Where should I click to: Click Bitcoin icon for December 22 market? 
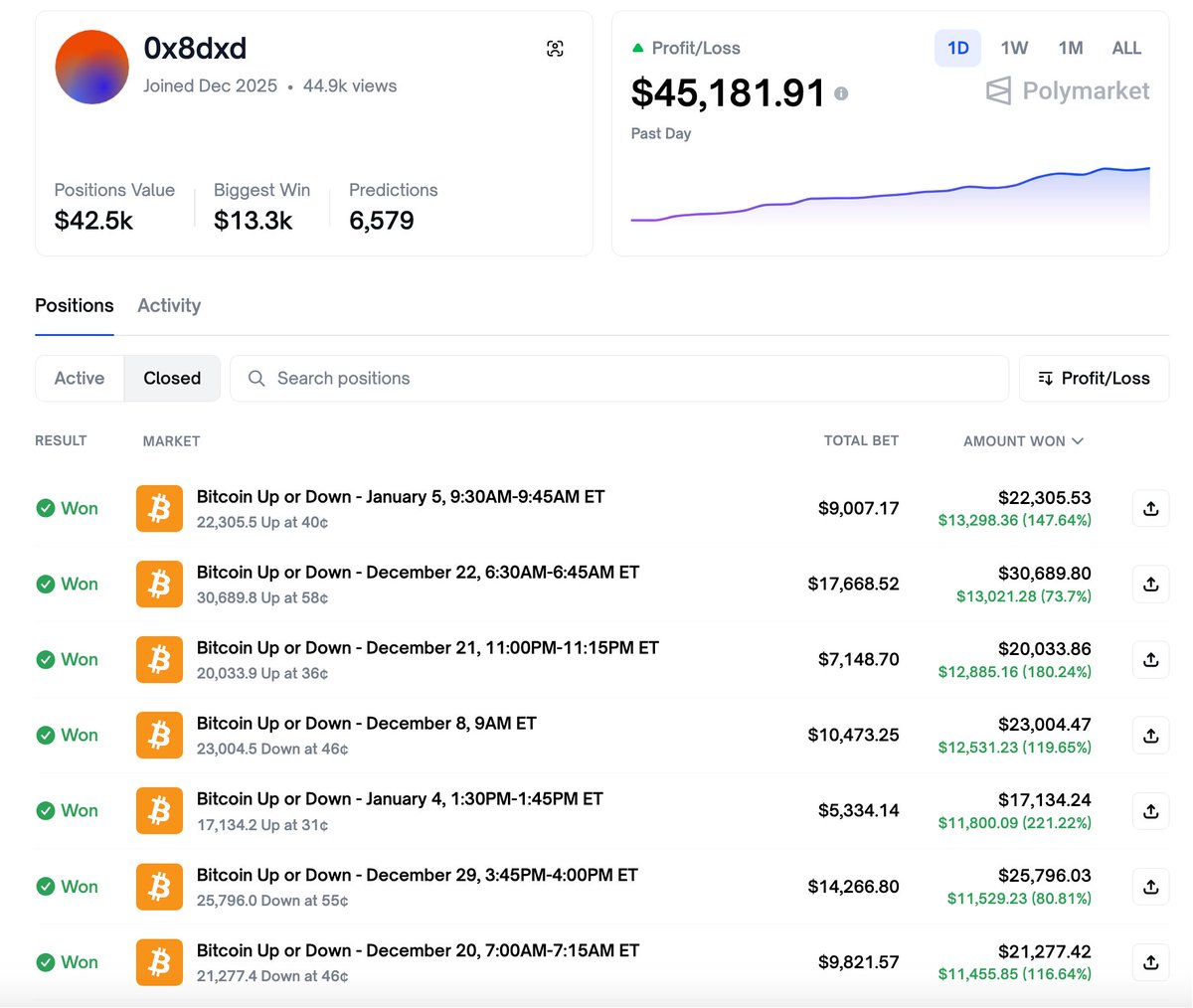(x=159, y=584)
